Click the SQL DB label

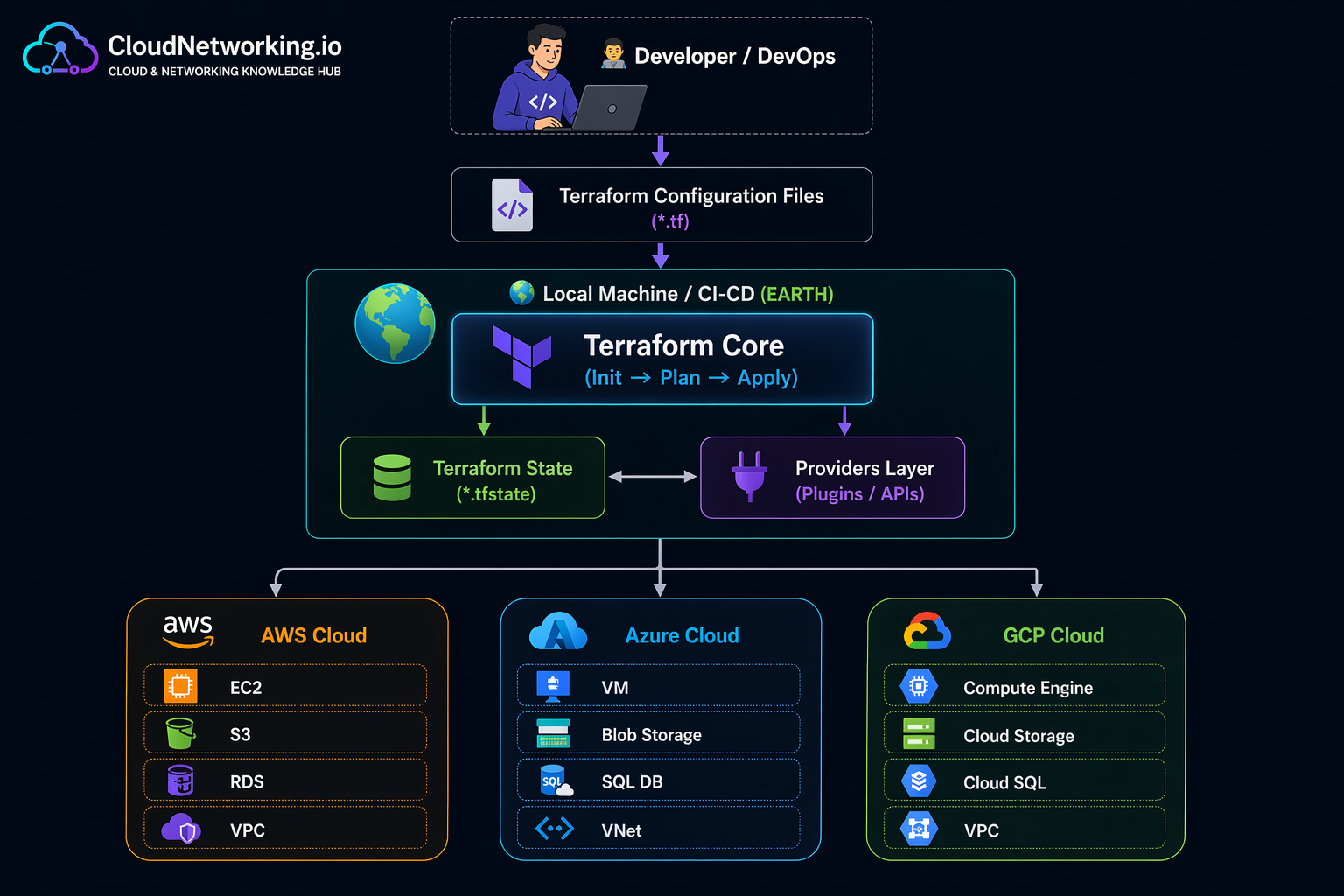(x=632, y=782)
